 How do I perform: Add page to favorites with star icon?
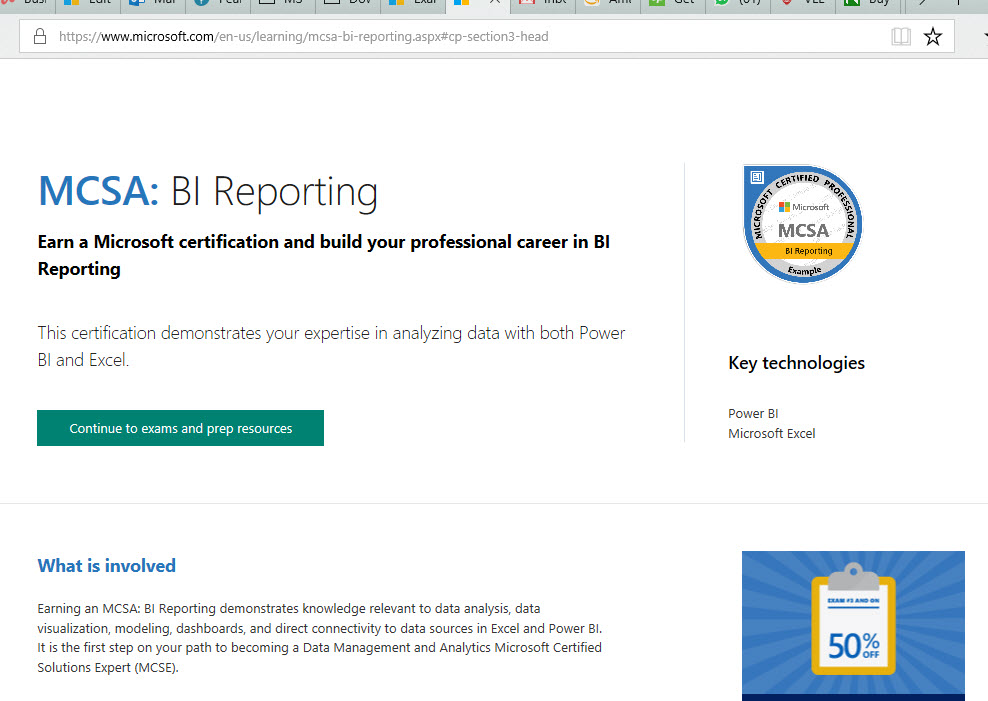(933, 37)
